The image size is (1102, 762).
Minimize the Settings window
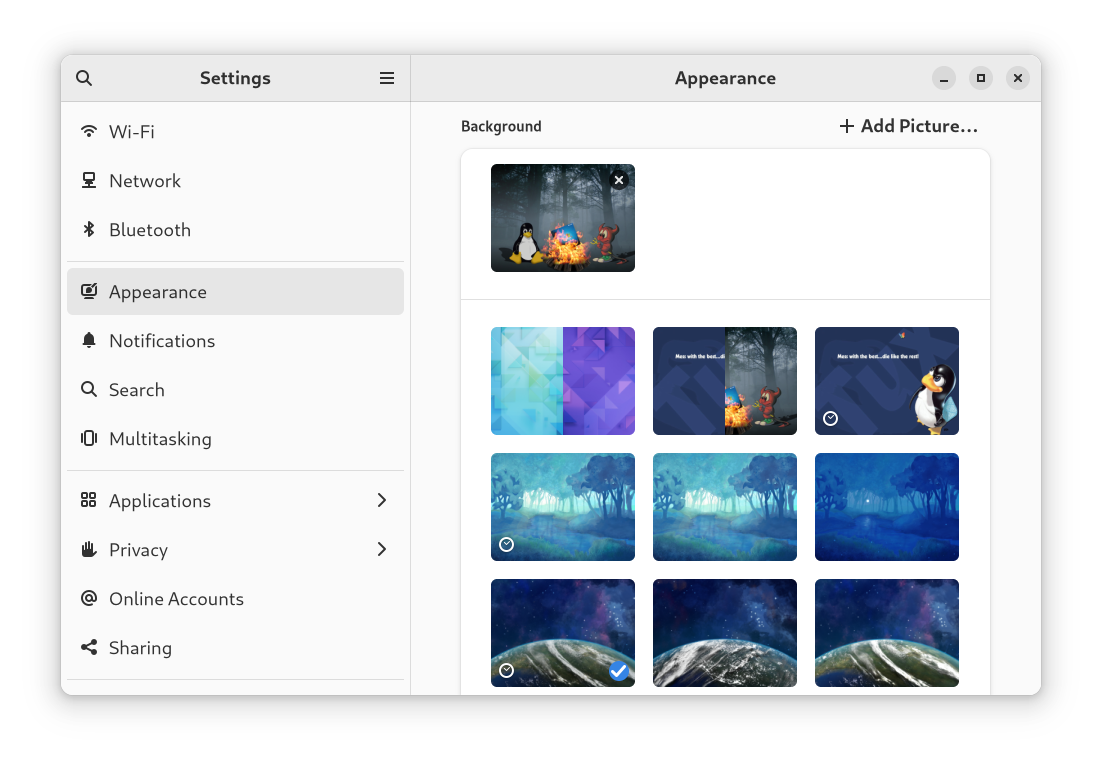(x=944, y=78)
